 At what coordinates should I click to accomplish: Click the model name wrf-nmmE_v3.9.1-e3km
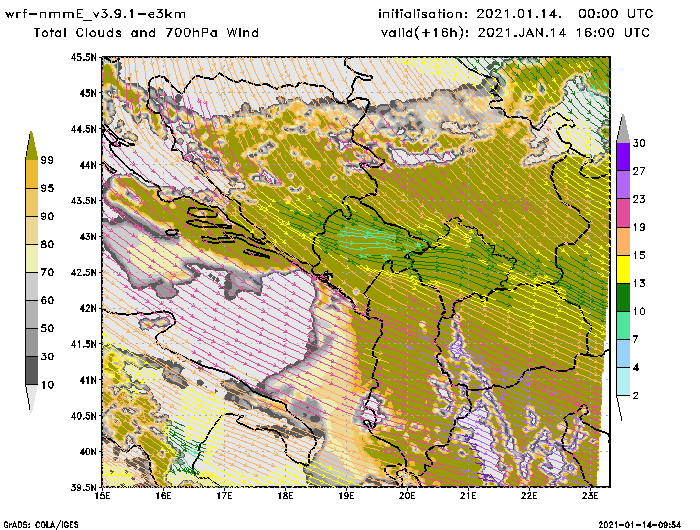95,14
